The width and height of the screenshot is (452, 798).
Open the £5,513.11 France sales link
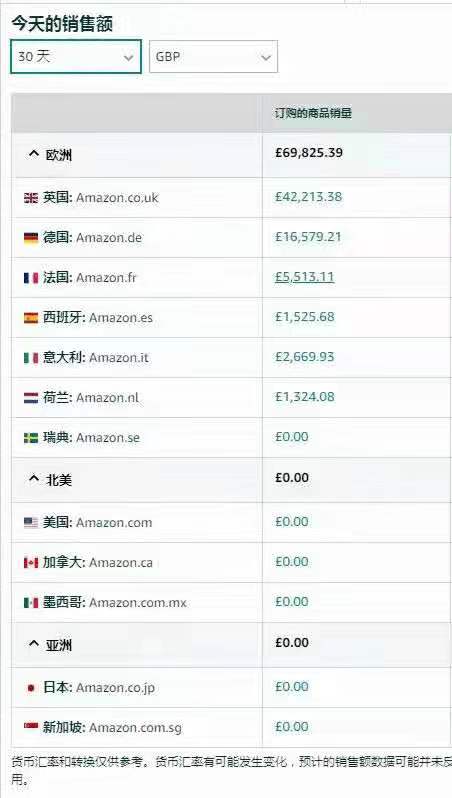[304, 277]
